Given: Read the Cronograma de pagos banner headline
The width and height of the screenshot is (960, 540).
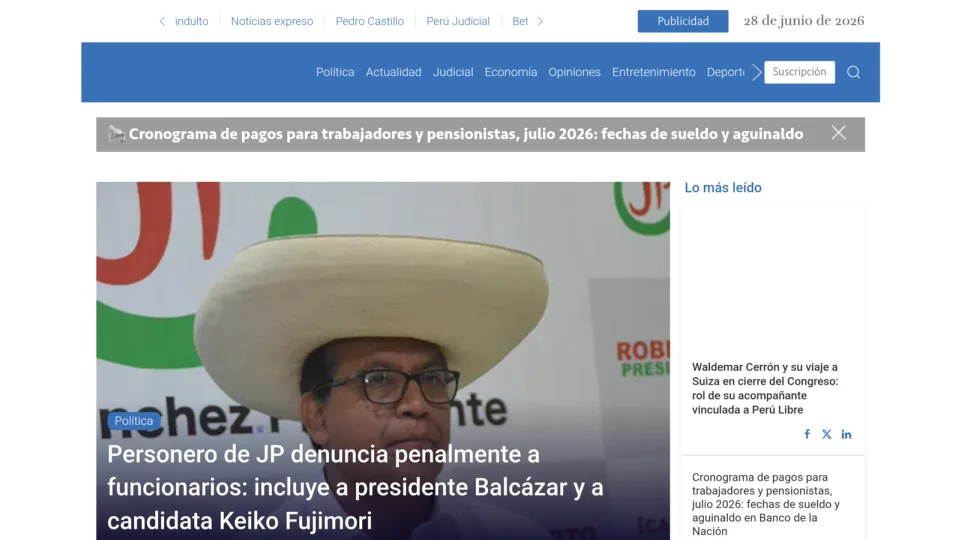Looking at the screenshot, I should click(466, 134).
